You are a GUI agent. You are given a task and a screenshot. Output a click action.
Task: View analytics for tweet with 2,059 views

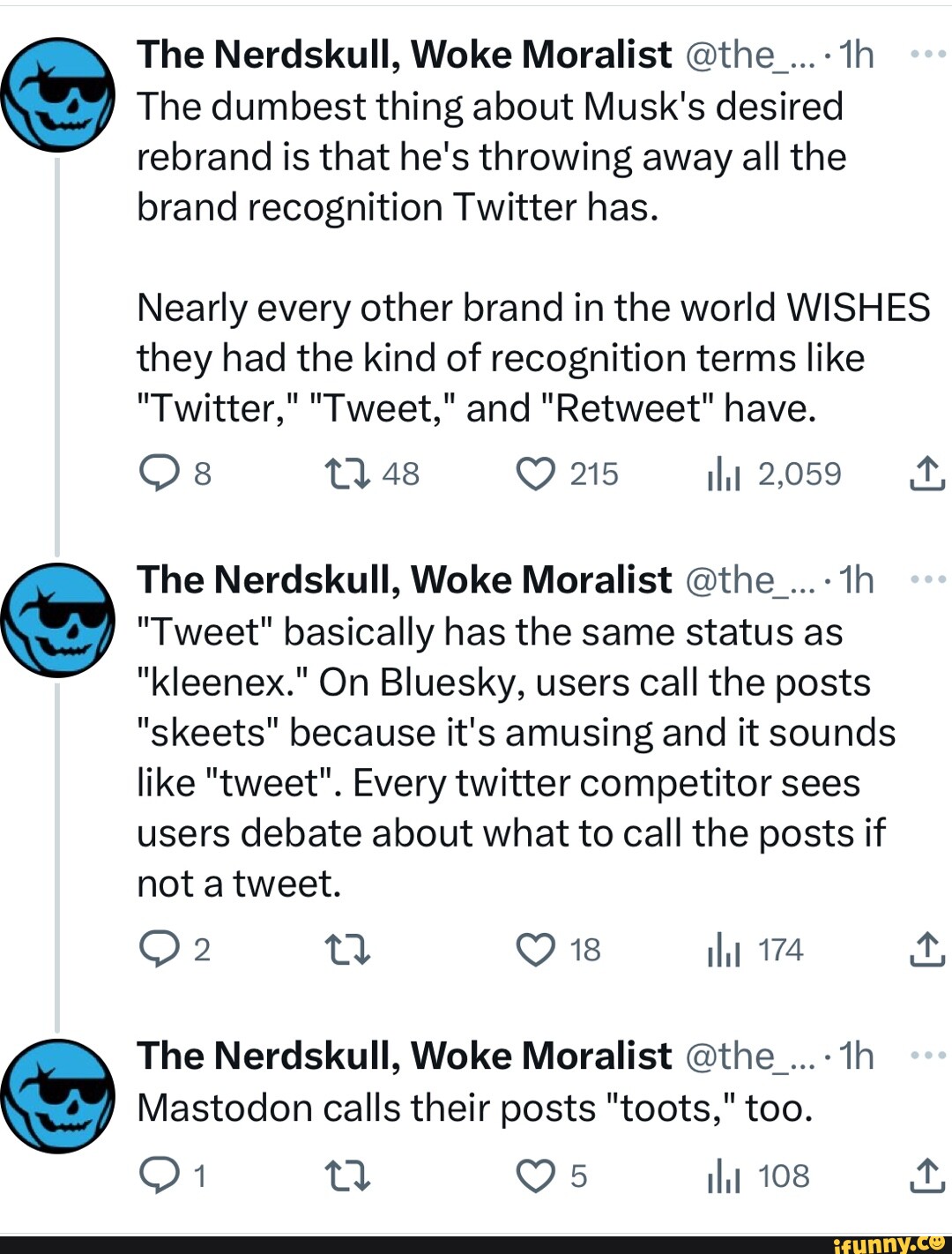(x=723, y=476)
